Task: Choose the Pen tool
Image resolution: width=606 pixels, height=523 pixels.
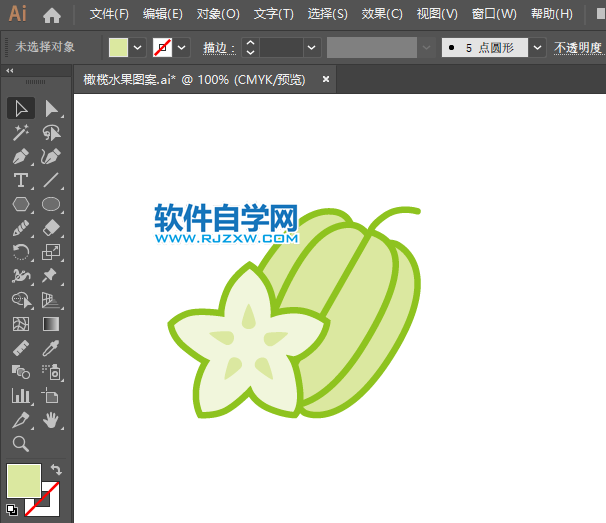Action: [21, 156]
